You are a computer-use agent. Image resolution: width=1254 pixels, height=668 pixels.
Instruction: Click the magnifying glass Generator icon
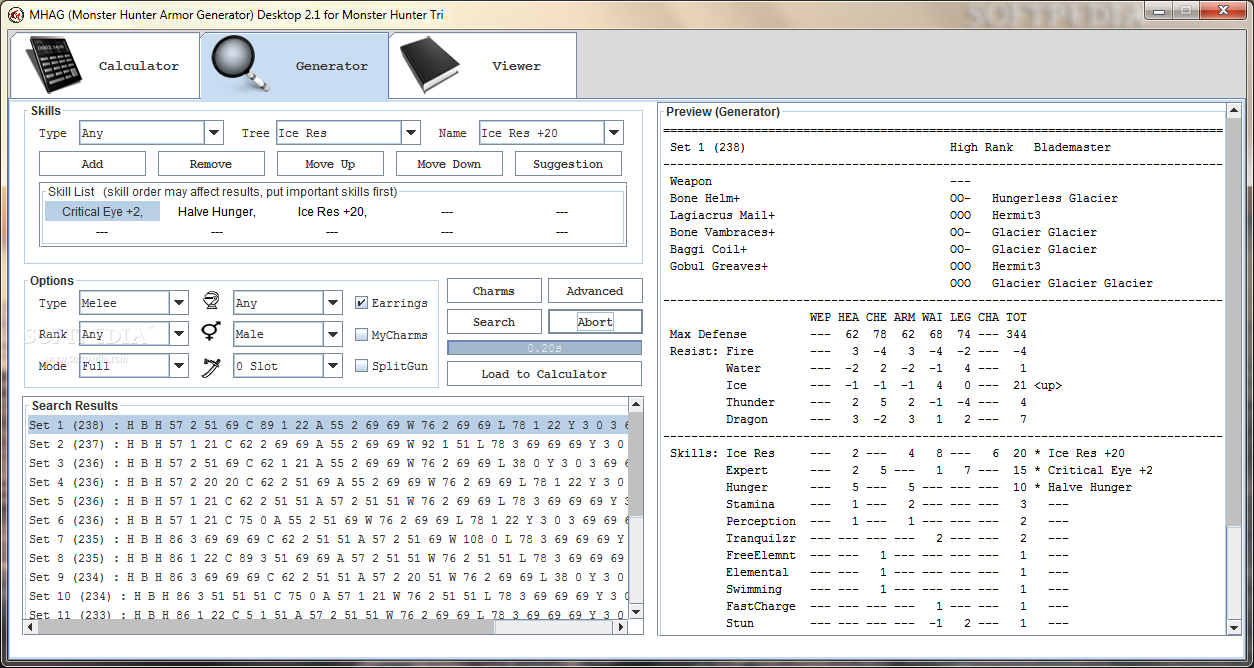[240, 66]
